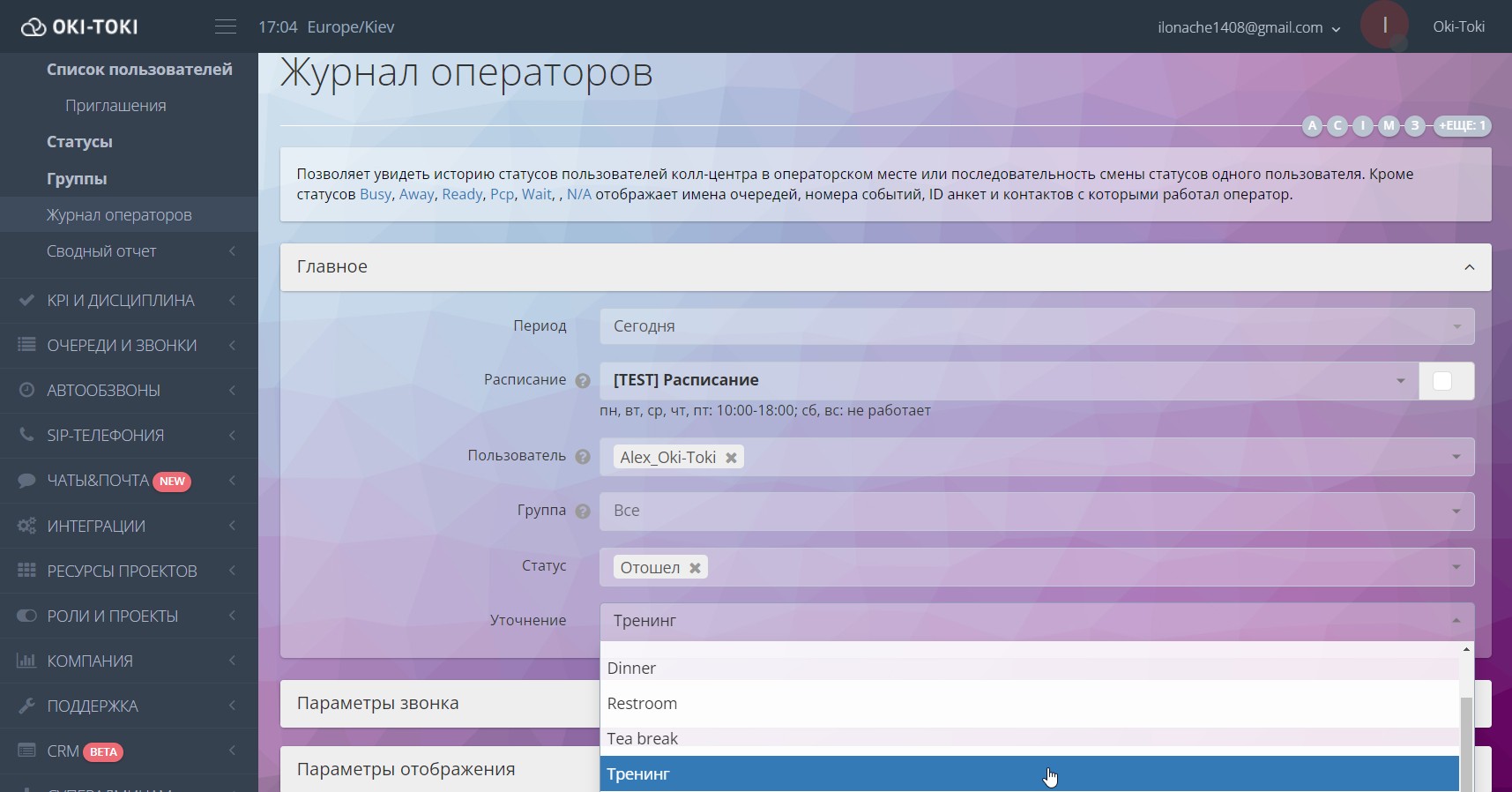Click the Pcp status link

coord(502,195)
